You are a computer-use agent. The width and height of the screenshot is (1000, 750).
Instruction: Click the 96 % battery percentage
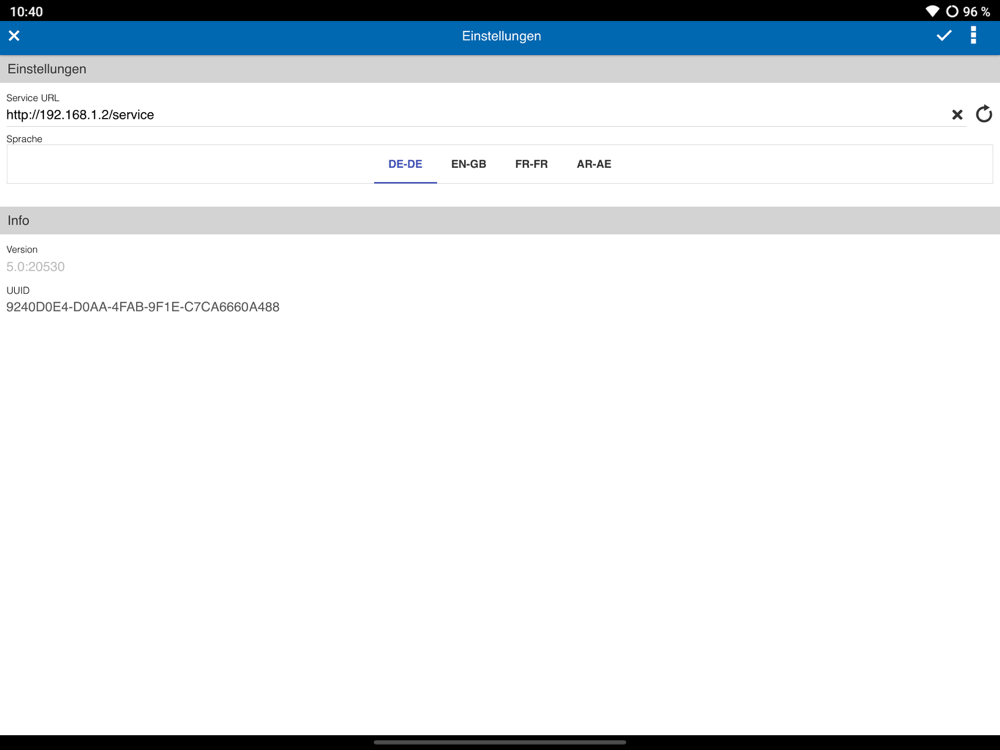click(976, 11)
